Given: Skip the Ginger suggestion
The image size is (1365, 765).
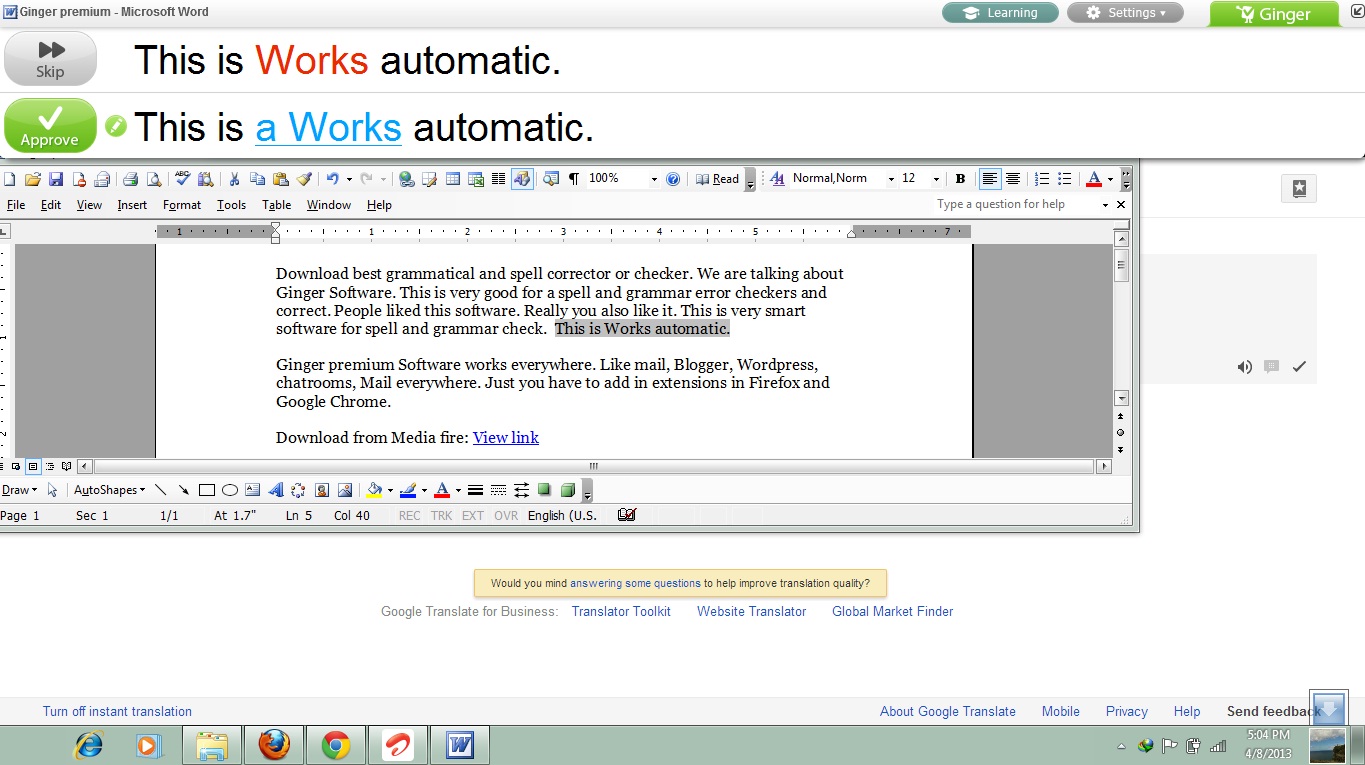Looking at the screenshot, I should tap(50, 59).
